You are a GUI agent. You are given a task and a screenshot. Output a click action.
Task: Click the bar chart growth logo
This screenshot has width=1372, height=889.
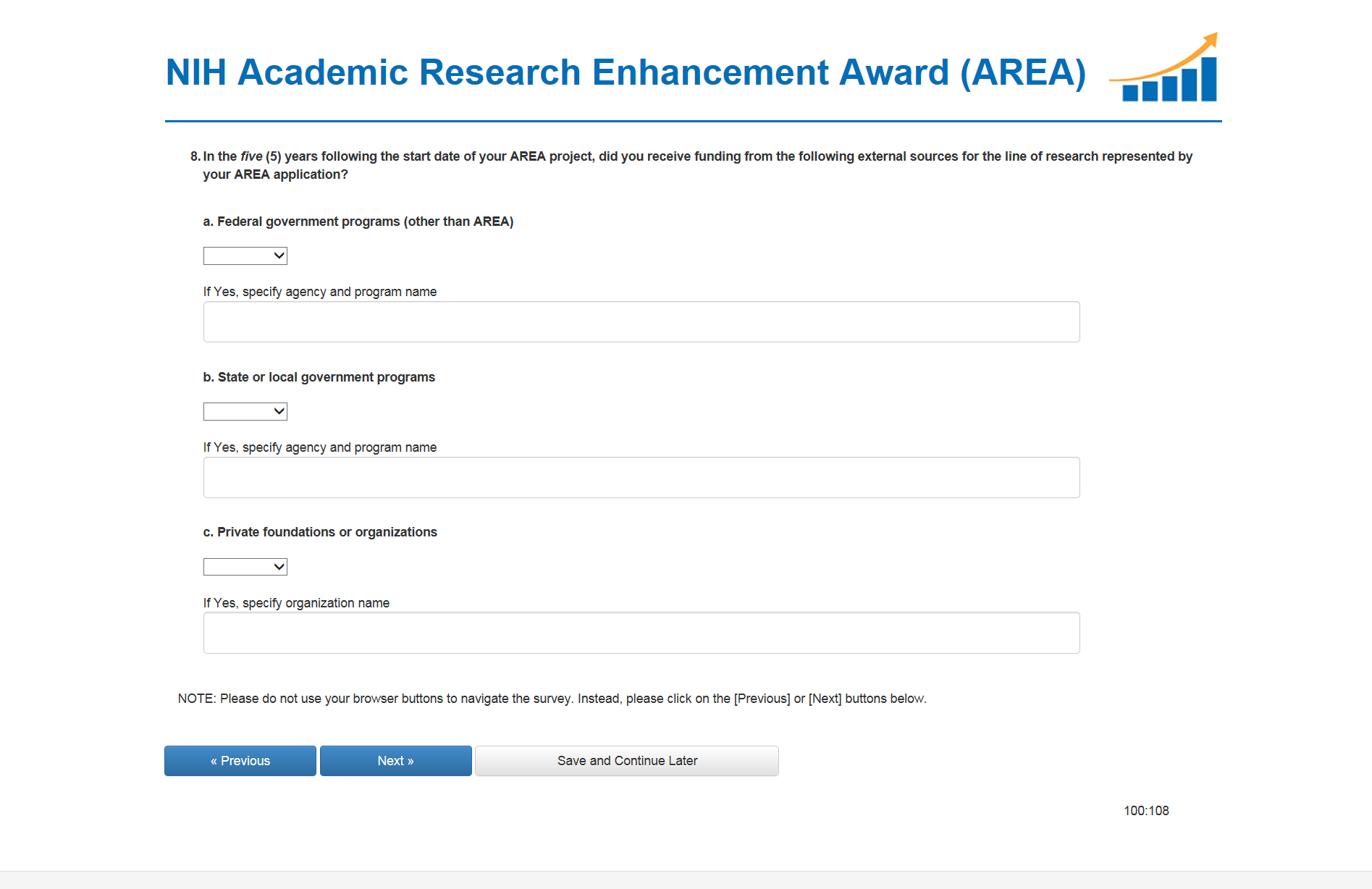pos(1165,69)
